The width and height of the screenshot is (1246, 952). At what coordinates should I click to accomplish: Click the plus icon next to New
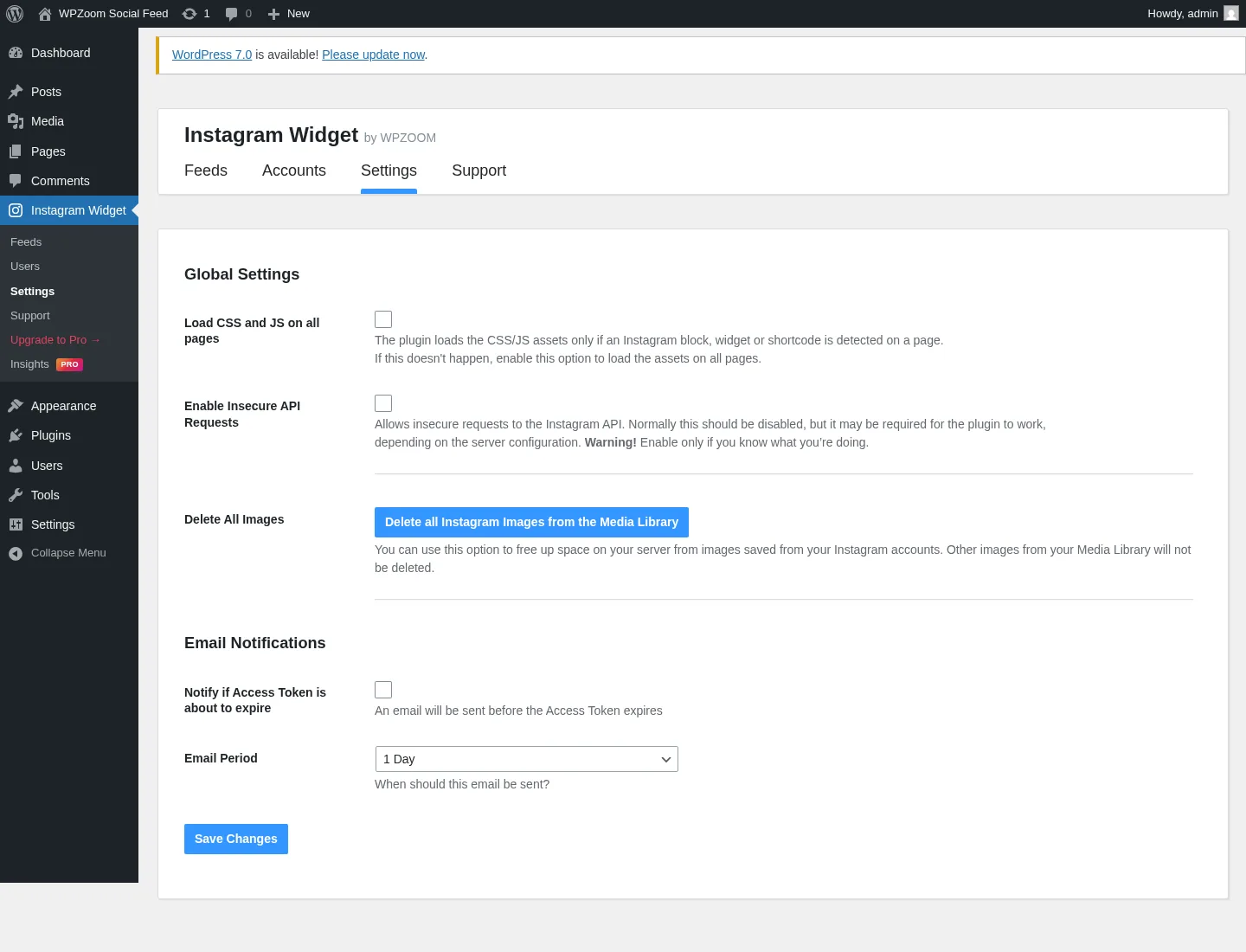point(273,14)
